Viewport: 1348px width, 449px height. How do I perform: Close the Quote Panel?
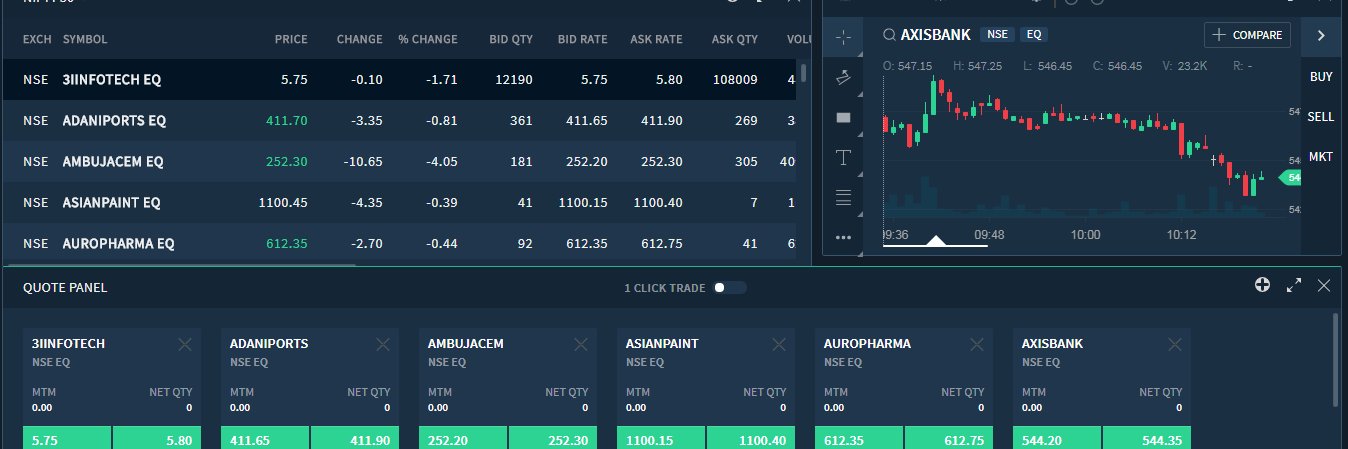pos(1324,285)
